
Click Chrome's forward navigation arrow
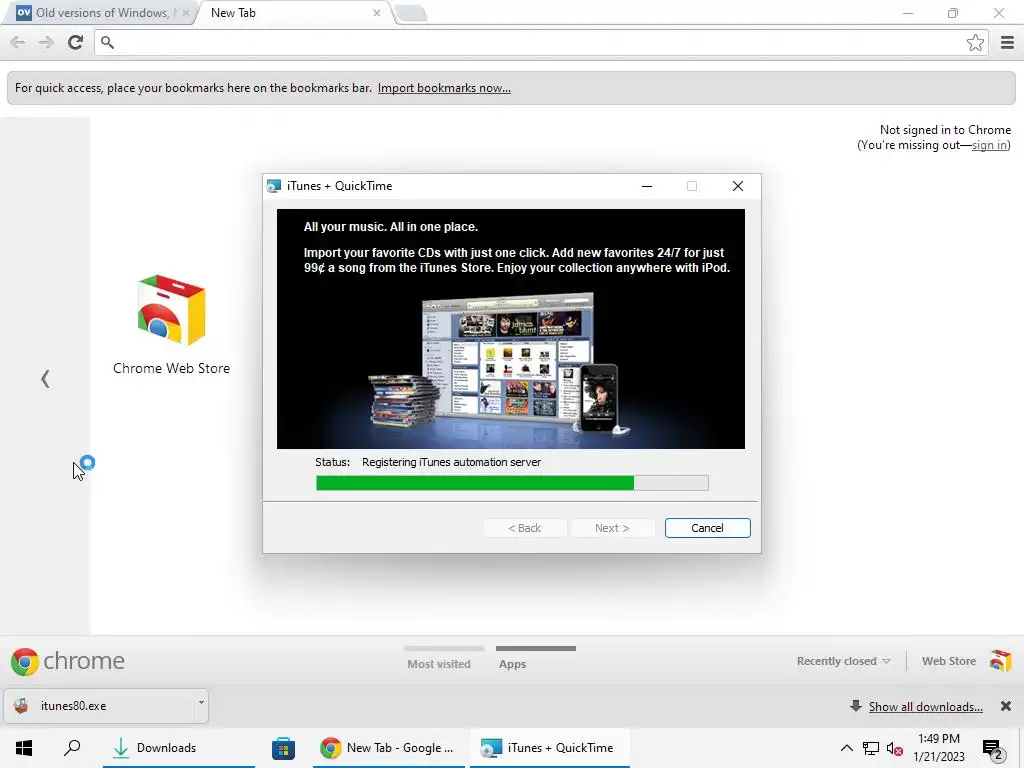(x=46, y=42)
